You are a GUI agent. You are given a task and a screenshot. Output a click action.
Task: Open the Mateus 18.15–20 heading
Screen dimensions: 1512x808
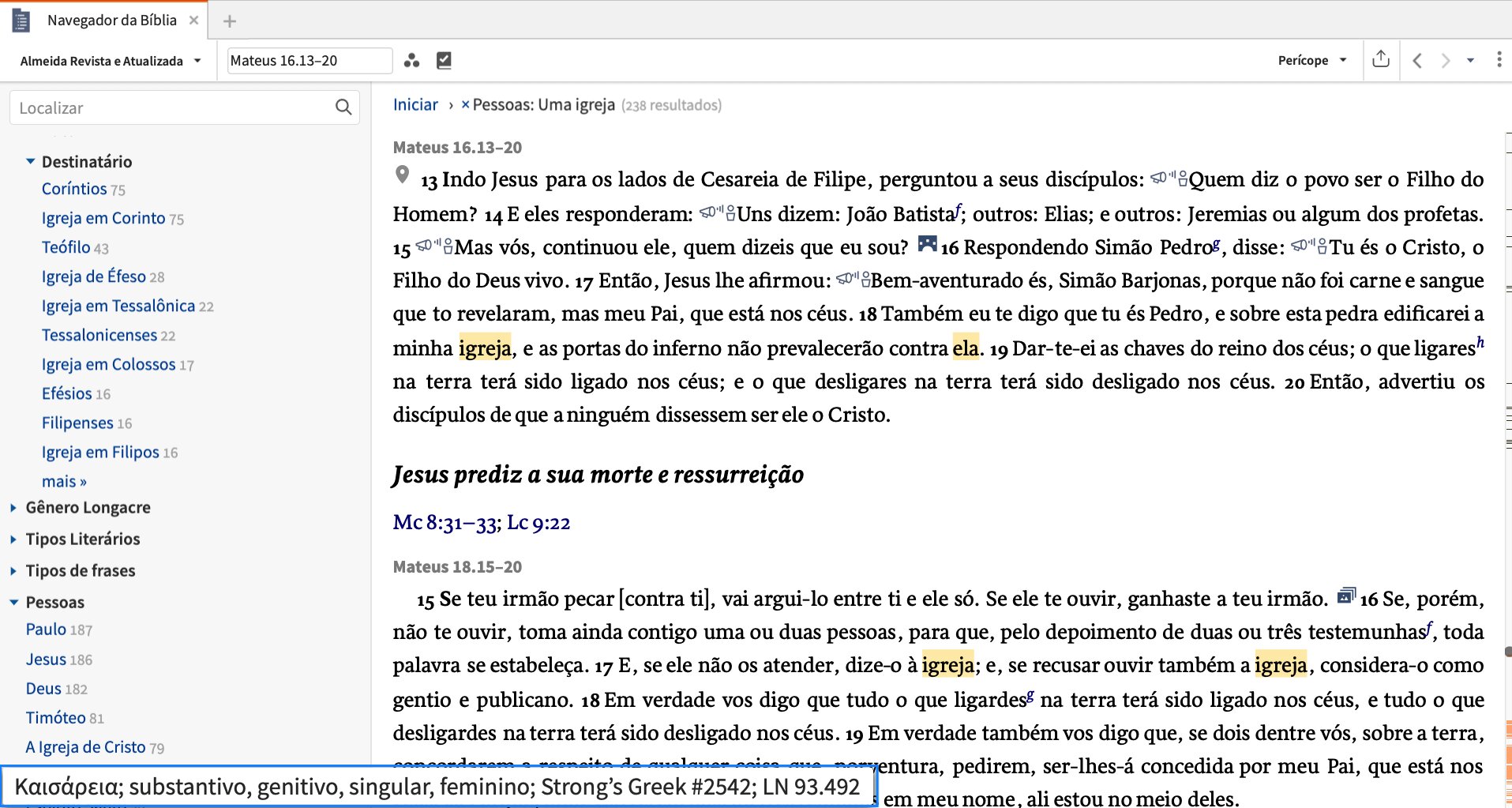(x=457, y=567)
